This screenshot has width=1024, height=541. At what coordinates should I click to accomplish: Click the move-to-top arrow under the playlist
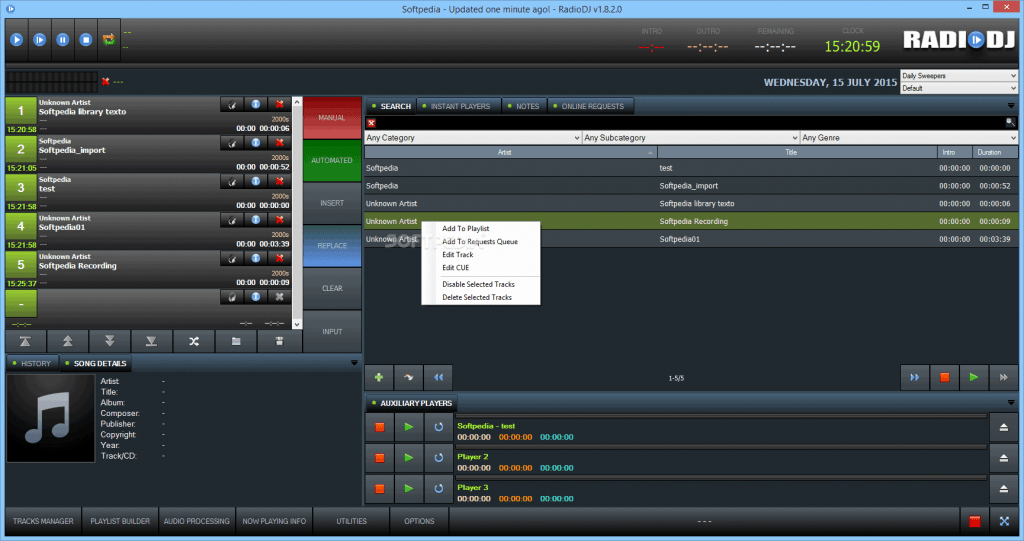pos(23,341)
